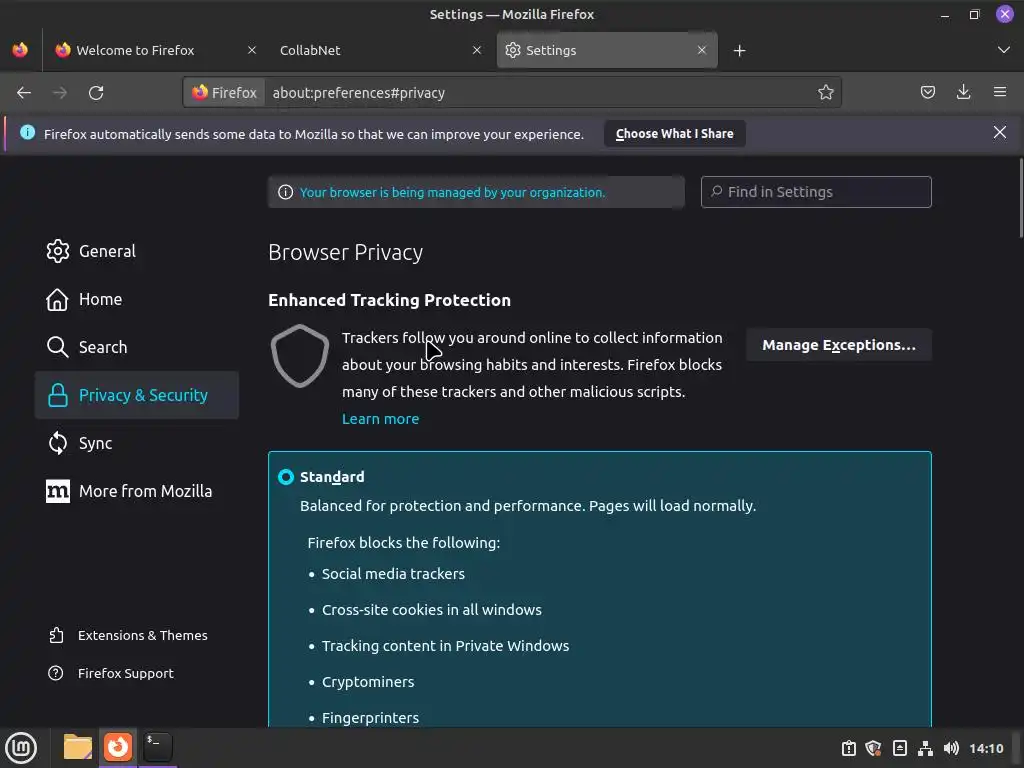Image resolution: width=1024 pixels, height=768 pixels.
Task: Open the Firefox application menu
Action: [1000, 93]
